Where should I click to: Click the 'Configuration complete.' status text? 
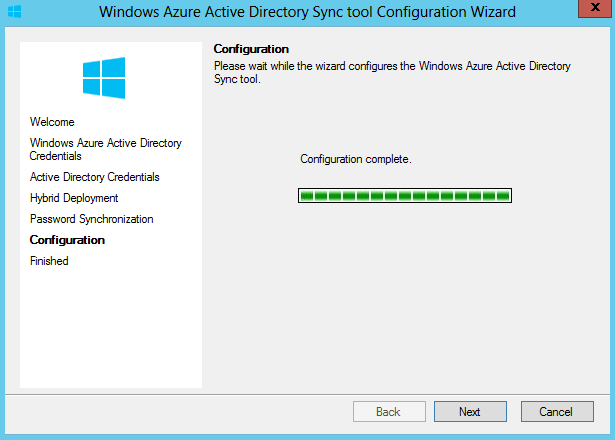tap(356, 159)
